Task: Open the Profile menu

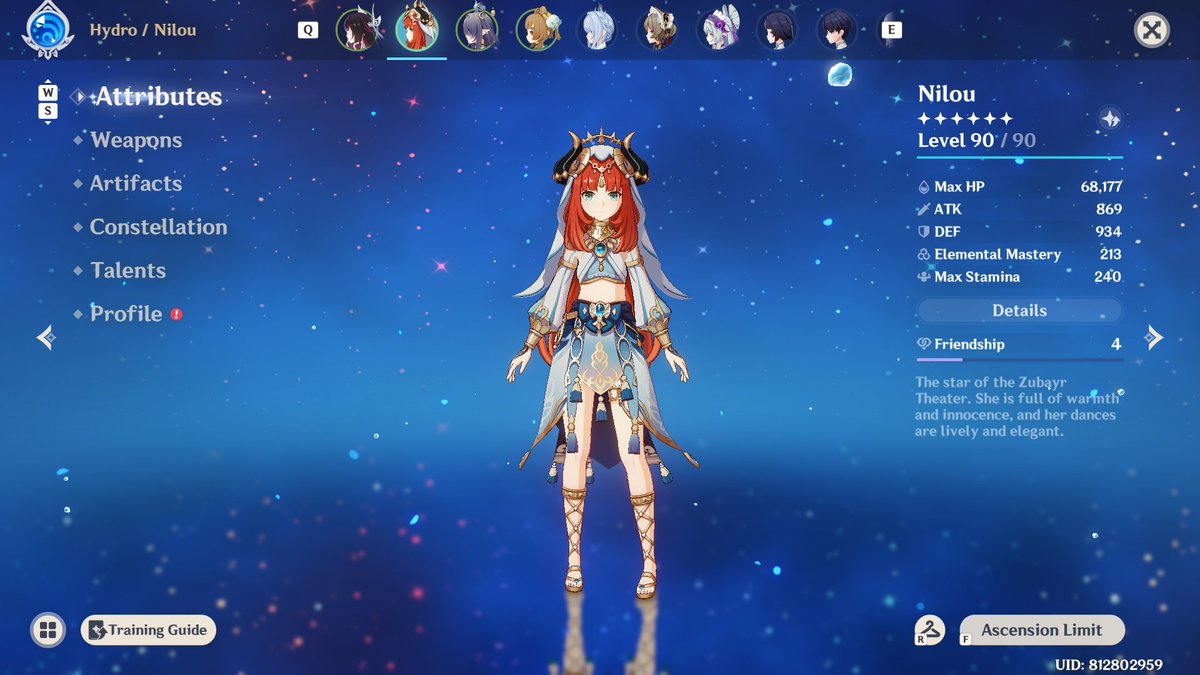Action: [126, 314]
